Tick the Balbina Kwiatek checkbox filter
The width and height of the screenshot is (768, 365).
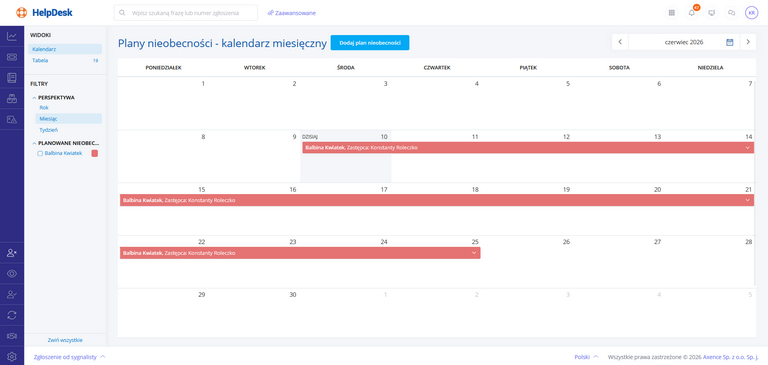click(40, 153)
